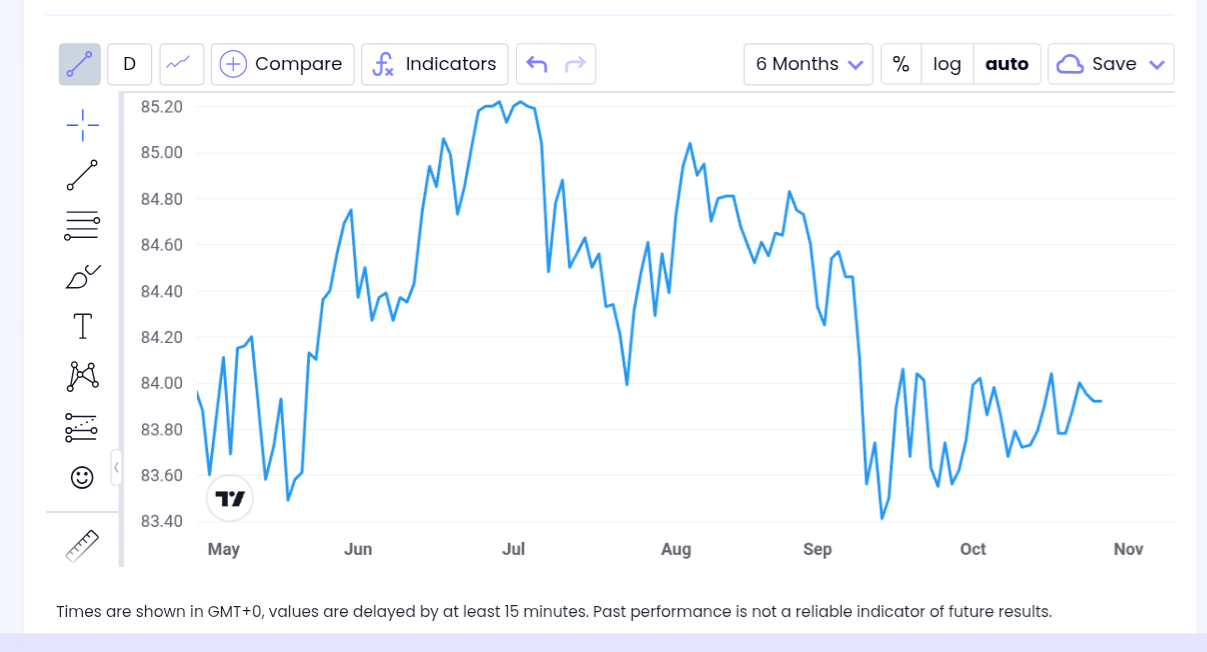Select the ruler measure tool

pyautogui.click(x=82, y=546)
